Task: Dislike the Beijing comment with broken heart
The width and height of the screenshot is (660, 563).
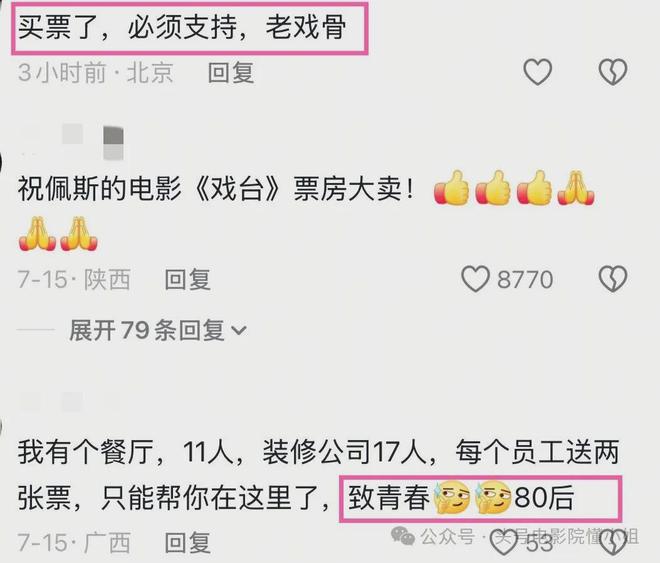Action: pos(613,72)
